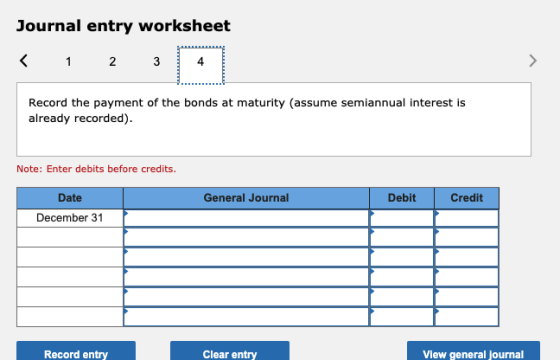Click the Date column header
This screenshot has width=560, height=360.
pos(70,198)
